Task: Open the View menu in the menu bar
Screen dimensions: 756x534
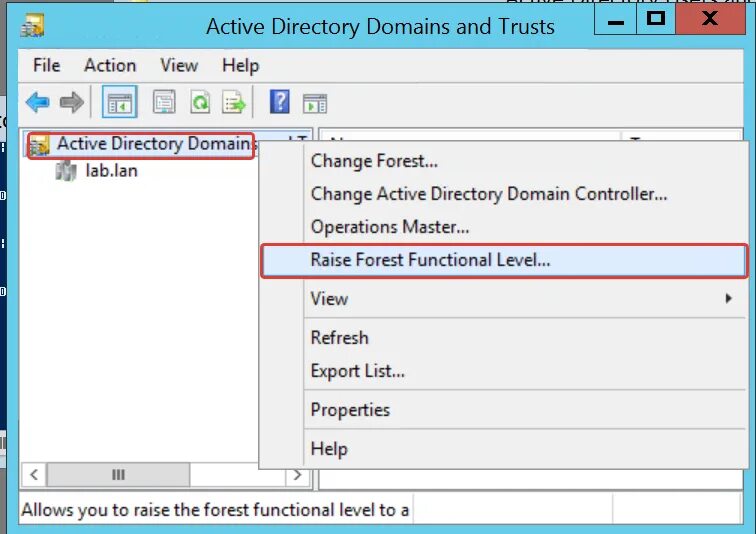Action: [179, 65]
